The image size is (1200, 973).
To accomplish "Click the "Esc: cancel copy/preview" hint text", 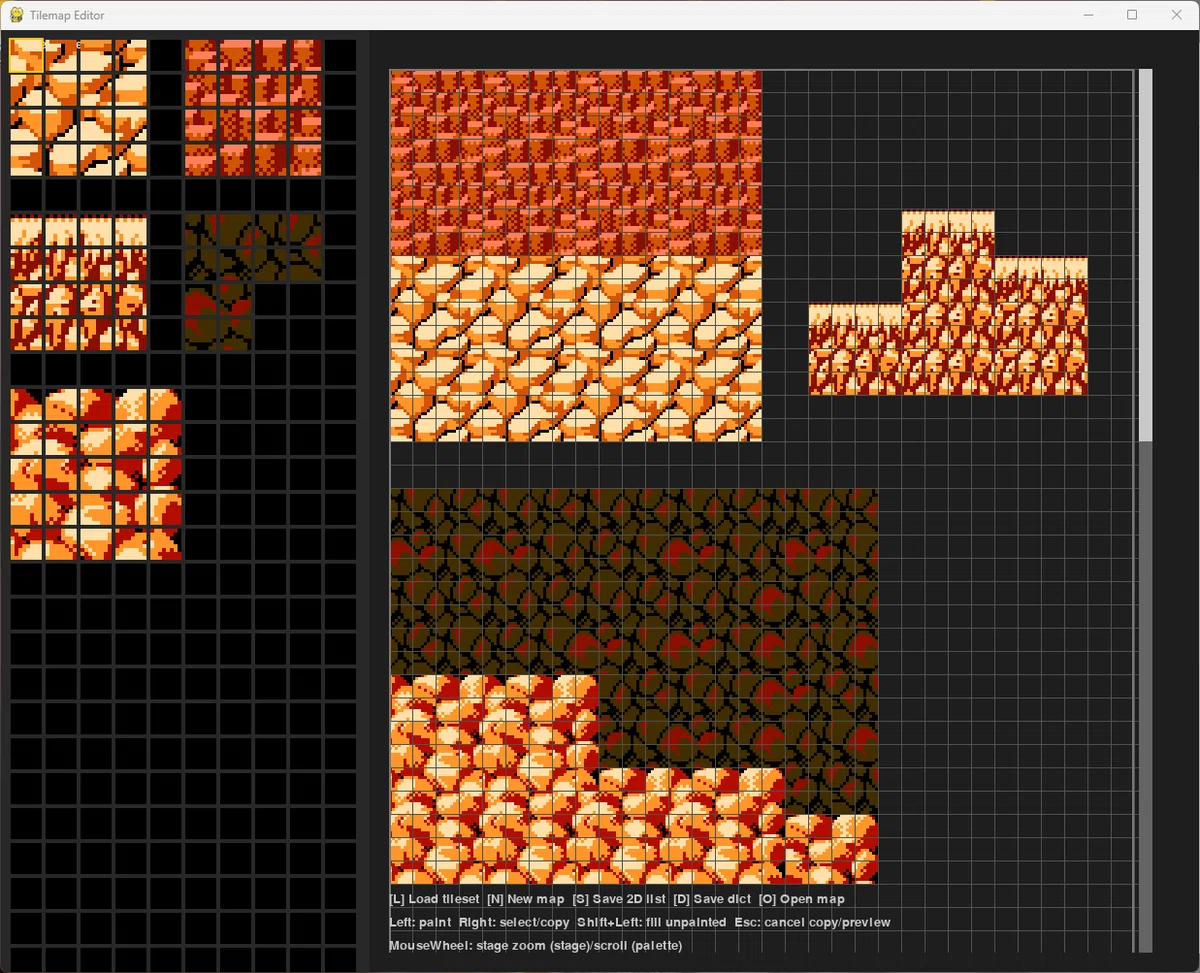I will pyautogui.click(x=812, y=922).
